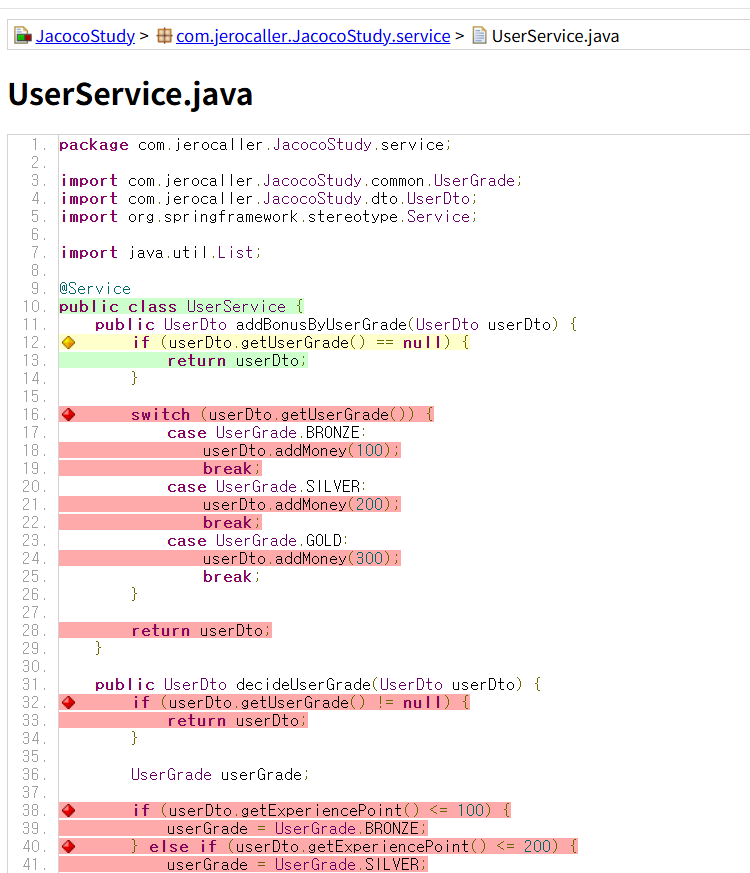Click red diamond marker on line 38
The image size is (750, 873).
pyautogui.click(x=68, y=811)
